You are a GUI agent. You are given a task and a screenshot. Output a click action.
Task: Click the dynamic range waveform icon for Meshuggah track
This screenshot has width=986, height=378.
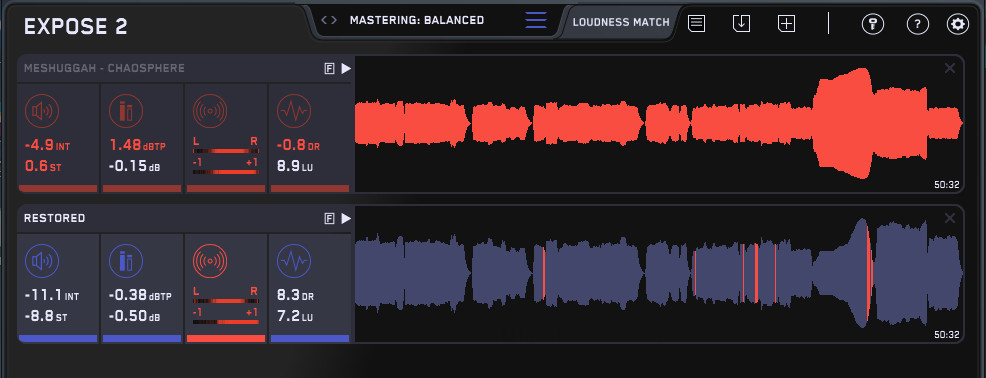(294, 112)
